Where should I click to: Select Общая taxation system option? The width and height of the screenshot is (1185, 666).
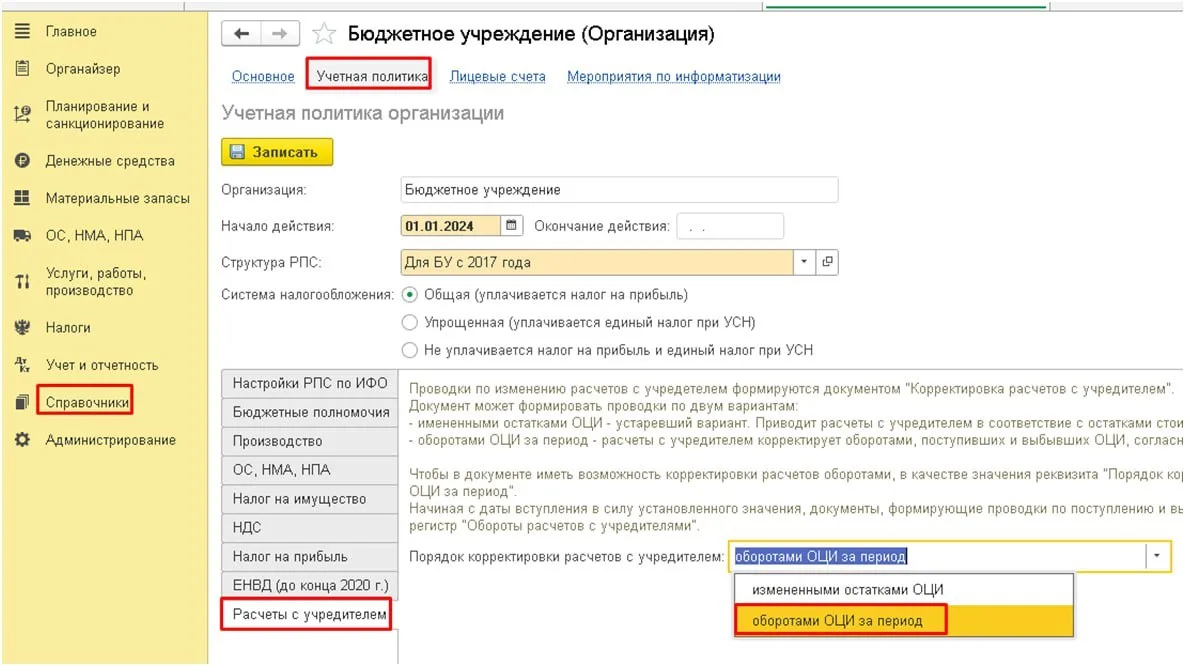pyautogui.click(x=410, y=294)
